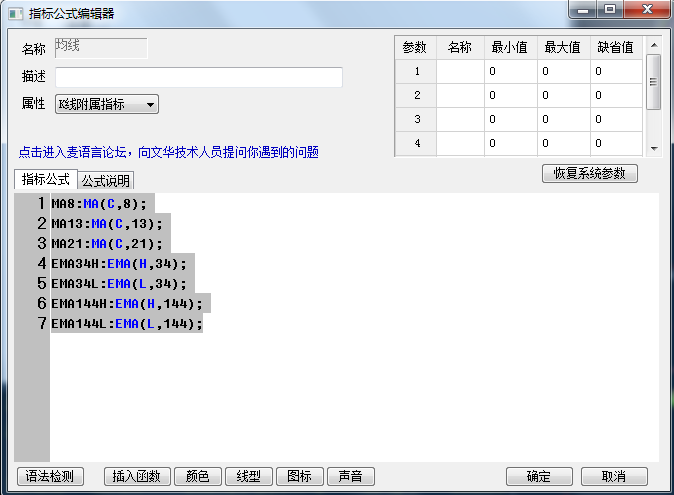Click the 描述 description input field
This screenshot has height=495, width=674.
pyautogui.click(x=199, y=77)
